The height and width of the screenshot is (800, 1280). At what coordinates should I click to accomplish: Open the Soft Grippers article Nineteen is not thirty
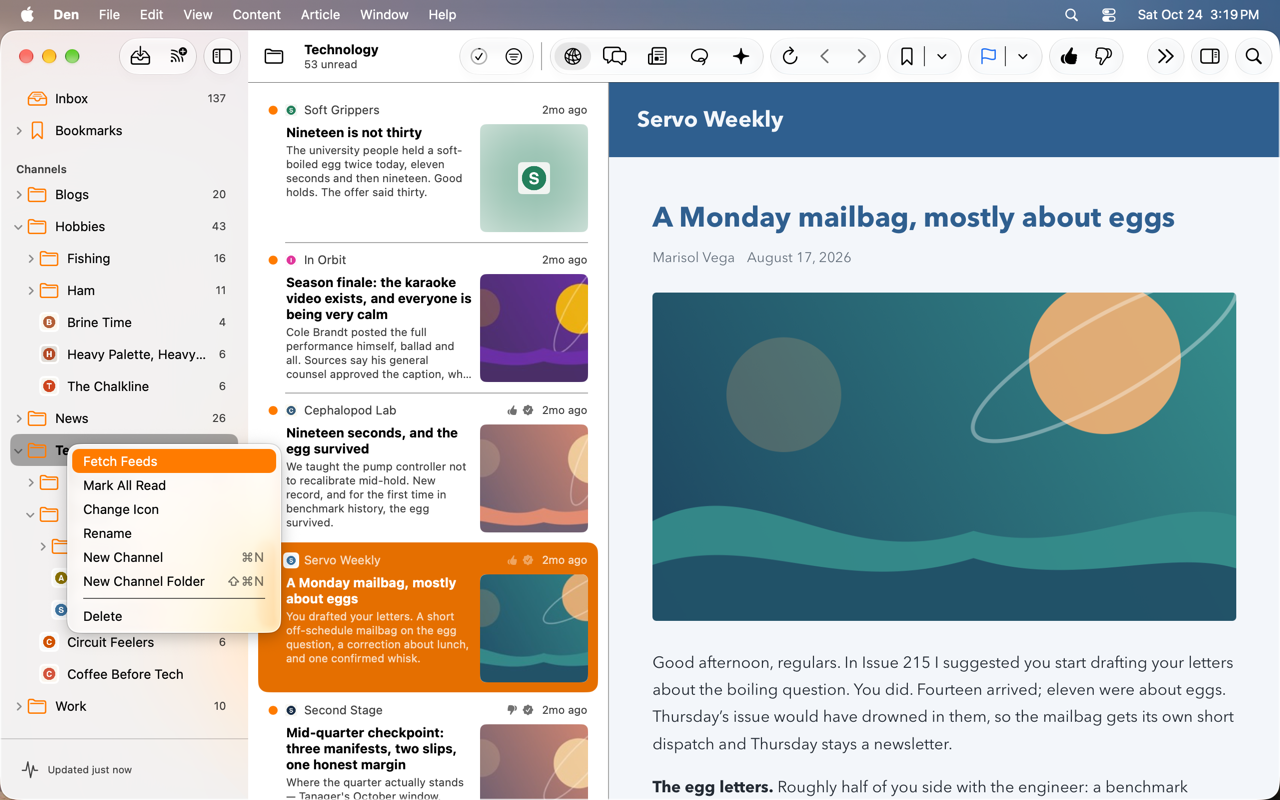[428, 167]
